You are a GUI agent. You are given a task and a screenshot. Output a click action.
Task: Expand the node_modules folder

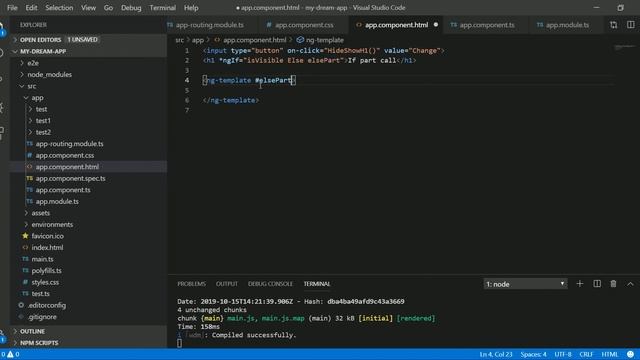[x=88, y=75]
